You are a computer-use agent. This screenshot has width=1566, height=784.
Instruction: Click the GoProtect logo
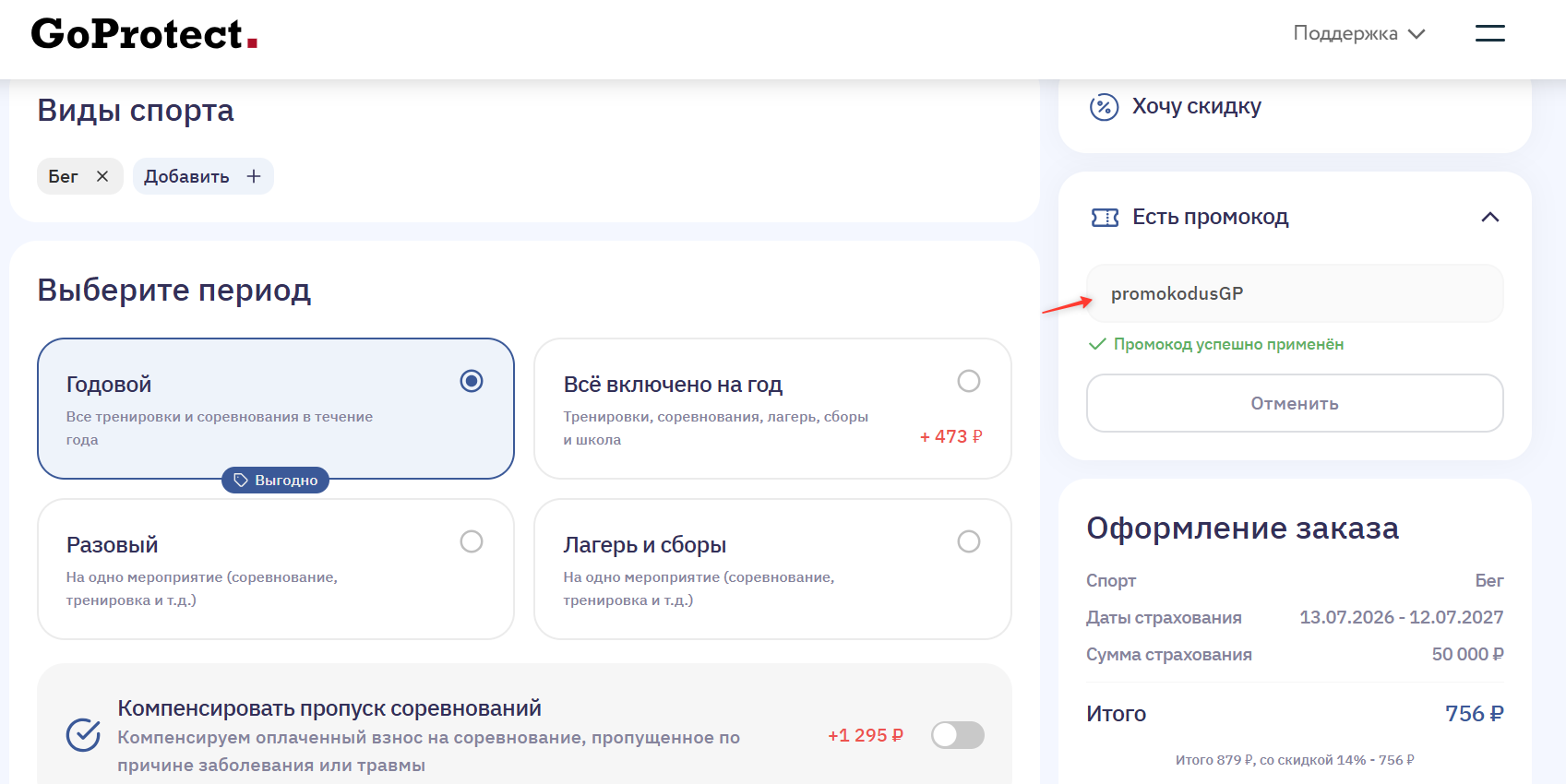click(x=145, y=34)
